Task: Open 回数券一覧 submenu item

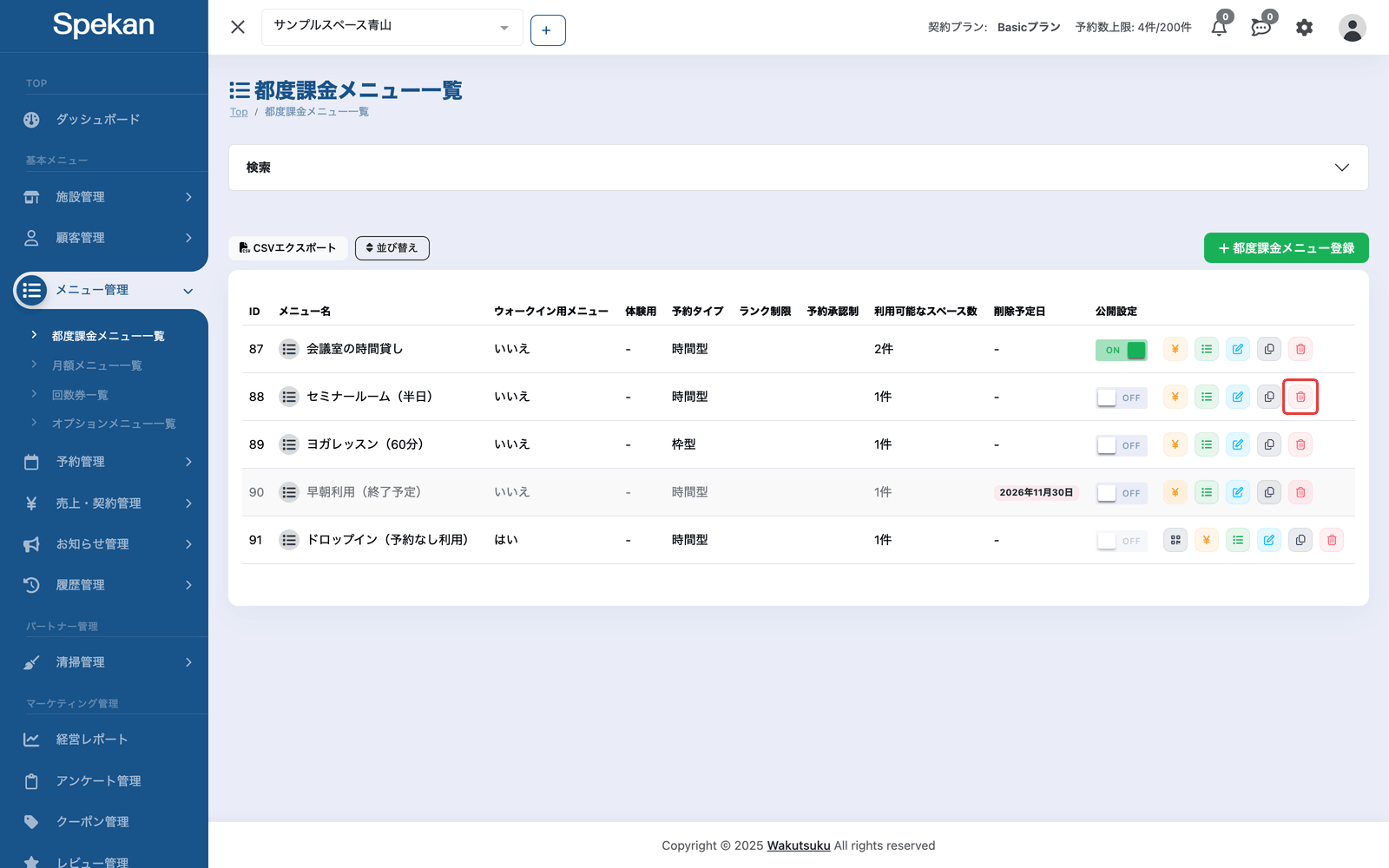Action: tap(80, 395)
